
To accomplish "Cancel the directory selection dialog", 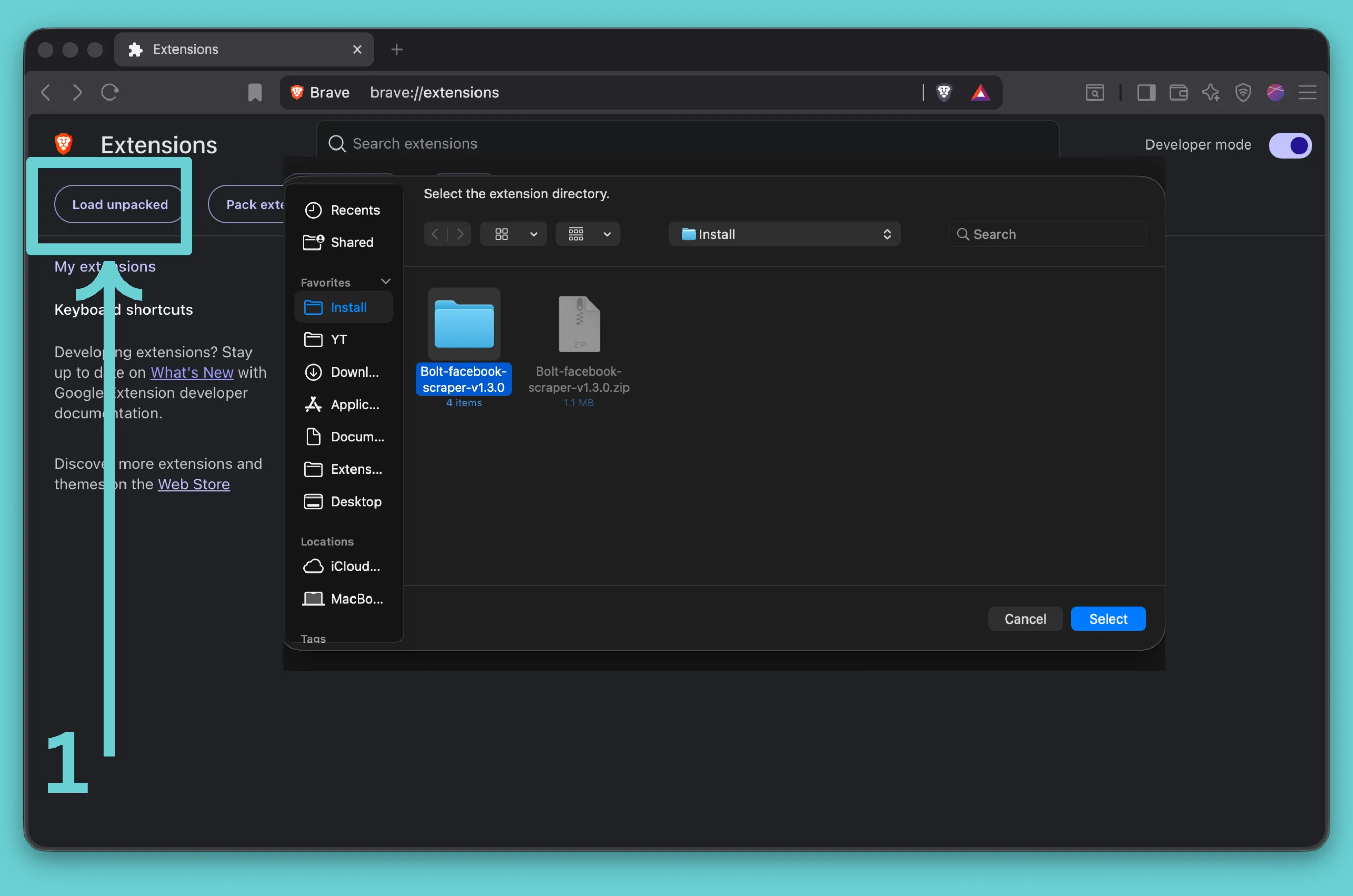I will tap(1025, 619).
